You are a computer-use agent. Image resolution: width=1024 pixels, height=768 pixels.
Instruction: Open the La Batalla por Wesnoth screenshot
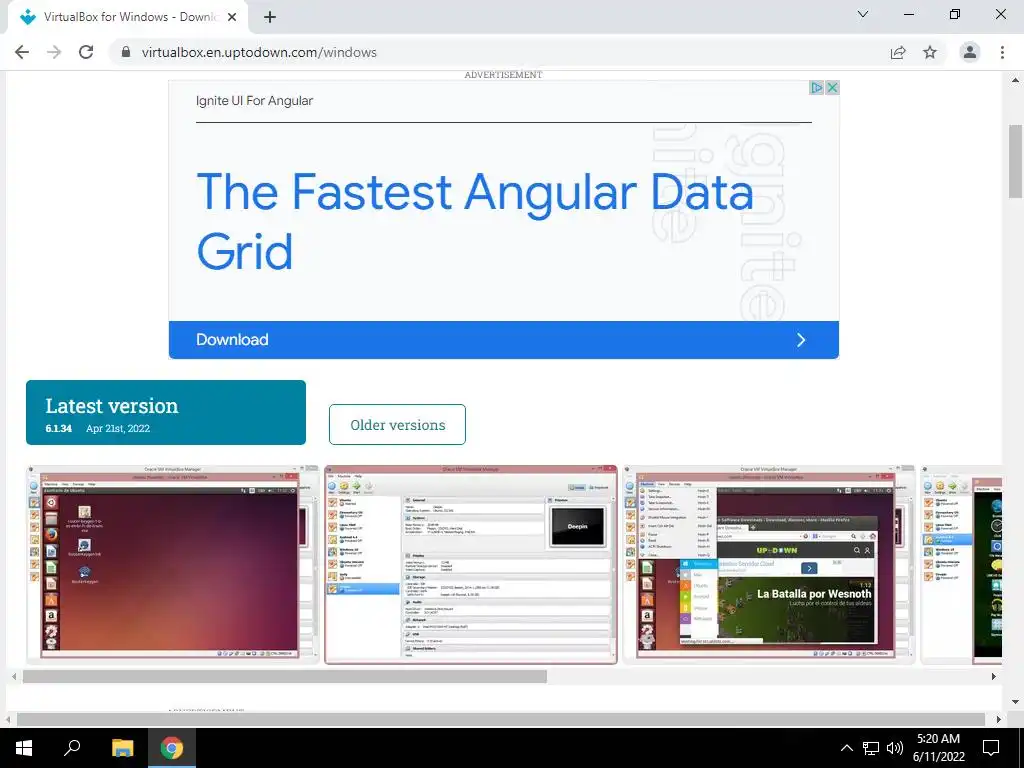[x=769, y=564]
